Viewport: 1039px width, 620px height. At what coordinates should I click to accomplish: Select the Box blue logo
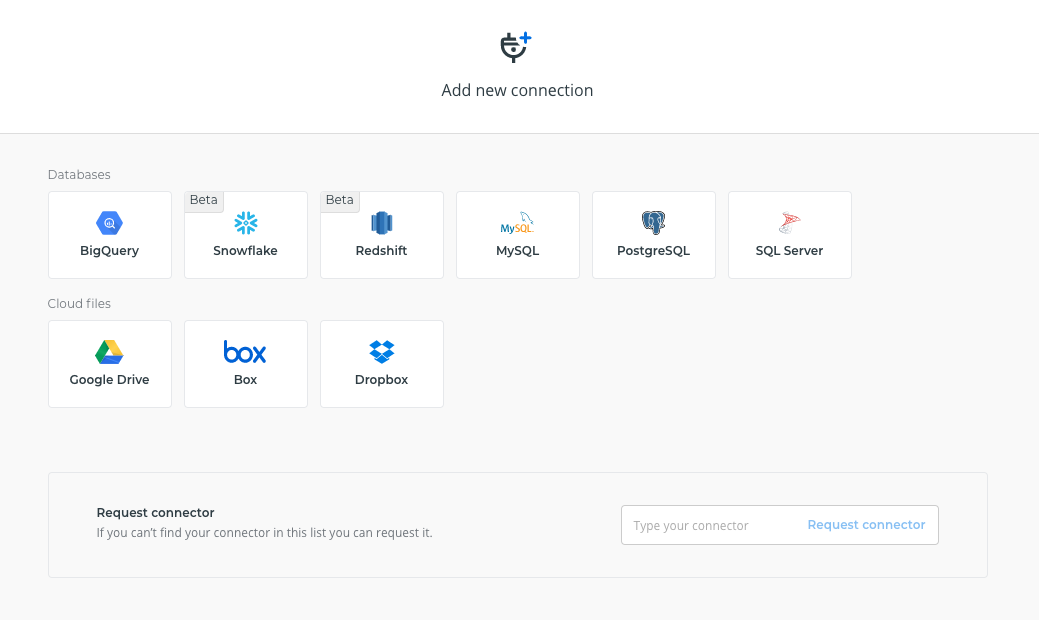click(245, 352)
